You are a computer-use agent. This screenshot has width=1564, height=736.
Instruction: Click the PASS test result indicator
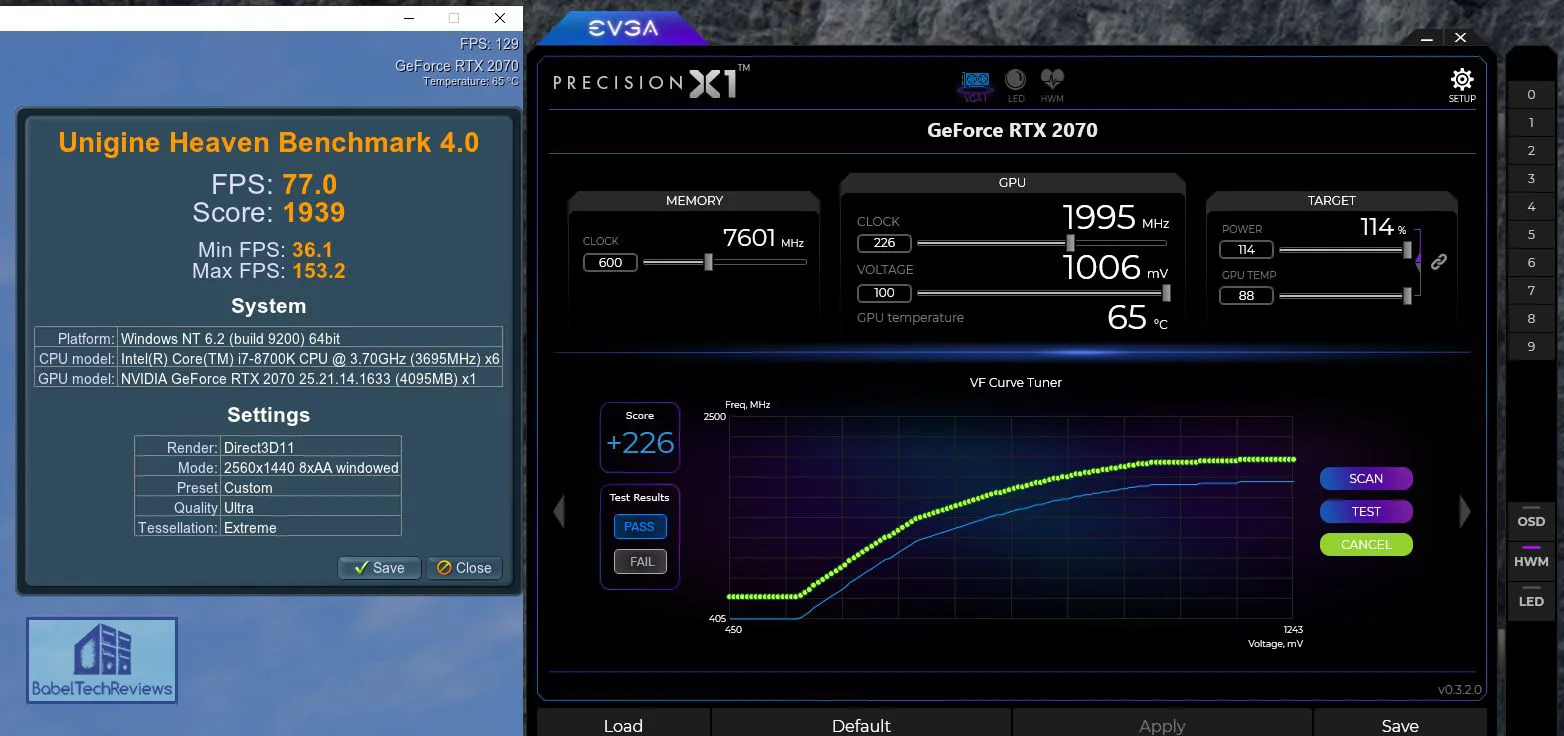click(x=639, y=527)
